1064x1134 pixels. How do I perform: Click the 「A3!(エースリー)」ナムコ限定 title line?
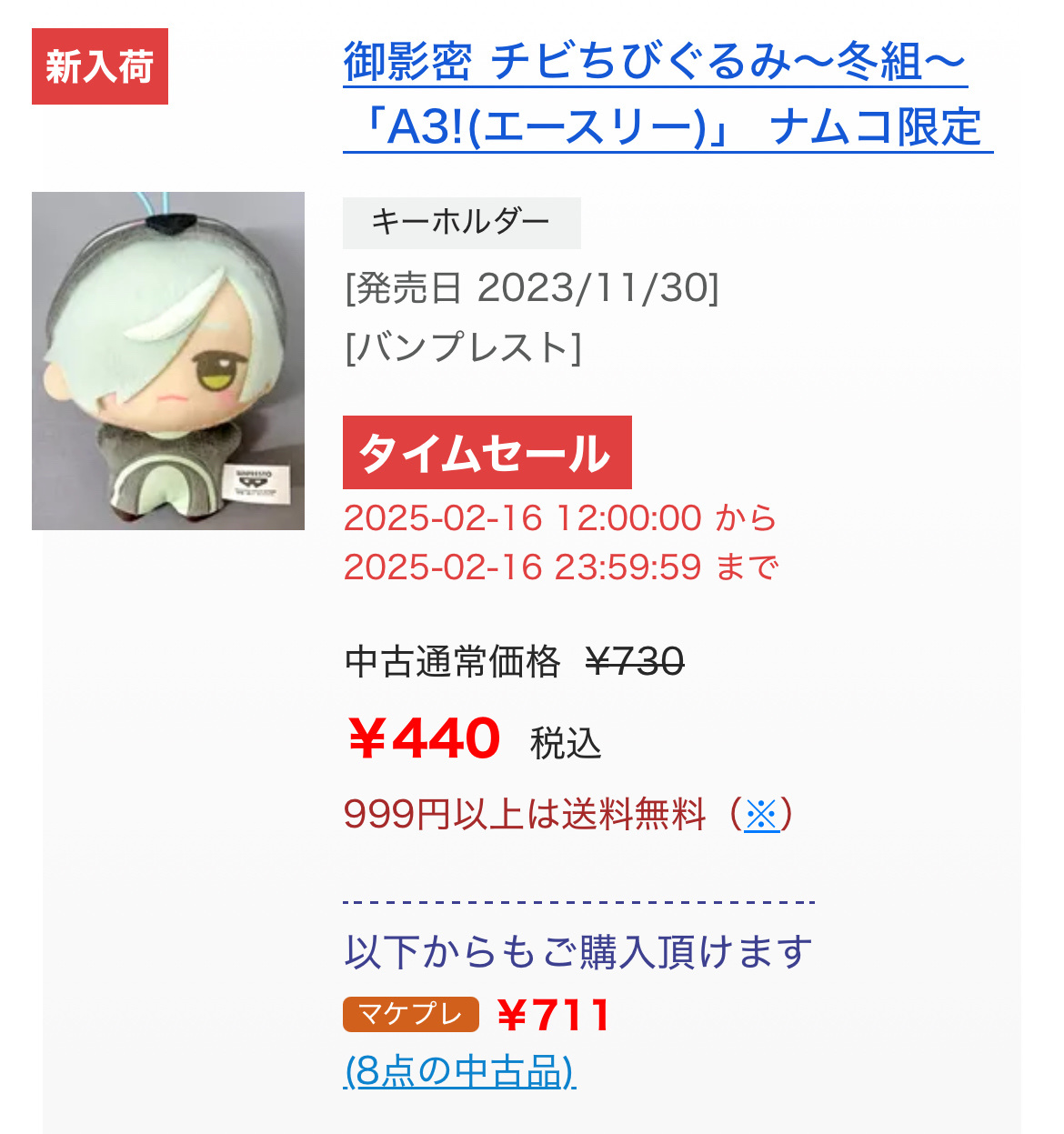668,127
